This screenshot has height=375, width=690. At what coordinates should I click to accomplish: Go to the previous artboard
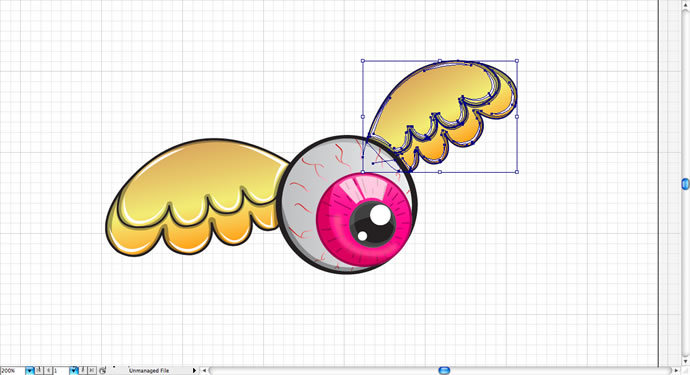click(48, 371)
